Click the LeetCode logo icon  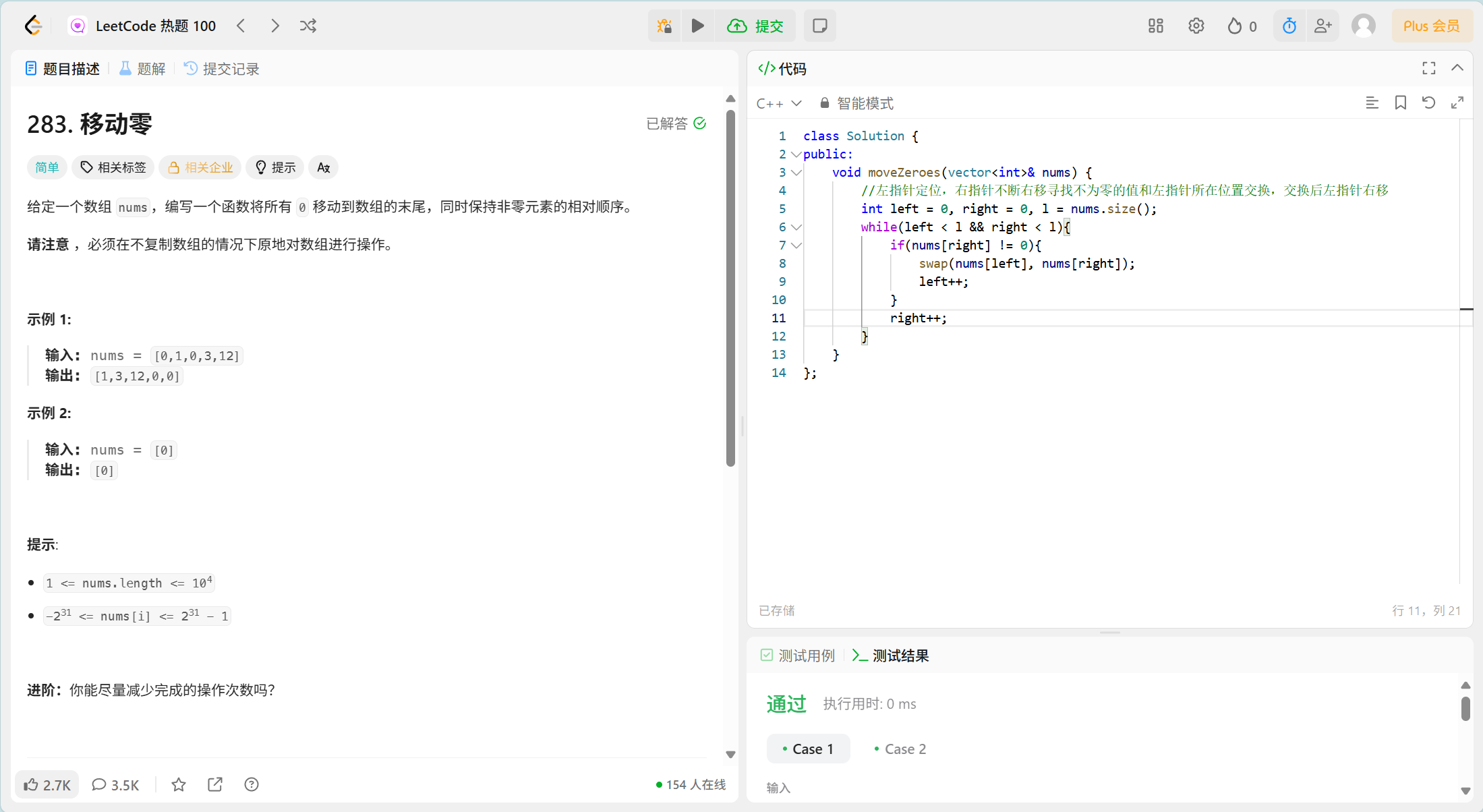(33, 26)
